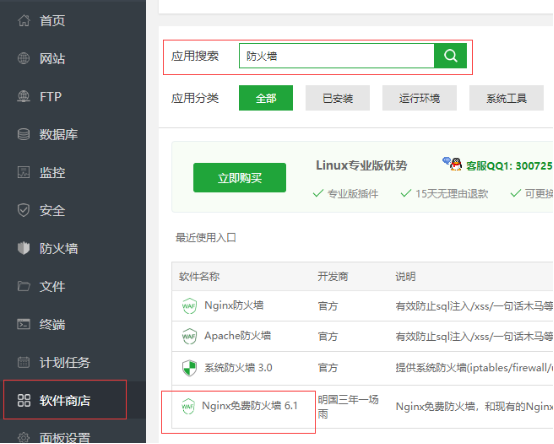Viewport: 554px width, 444px height.
Task: Open the Nginx防火墙 software entry
Action: click(234, 305)
